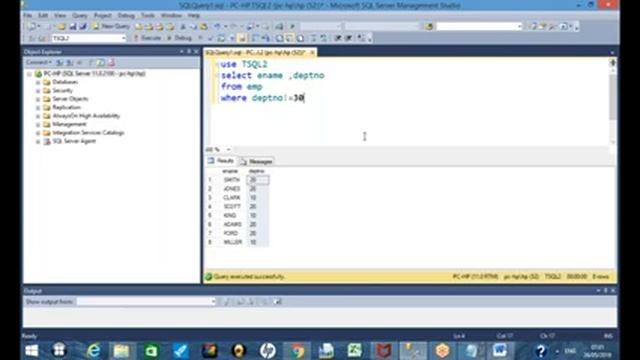Expand the Security folder node
Screen dimensions: 640x360
point(38,91)
